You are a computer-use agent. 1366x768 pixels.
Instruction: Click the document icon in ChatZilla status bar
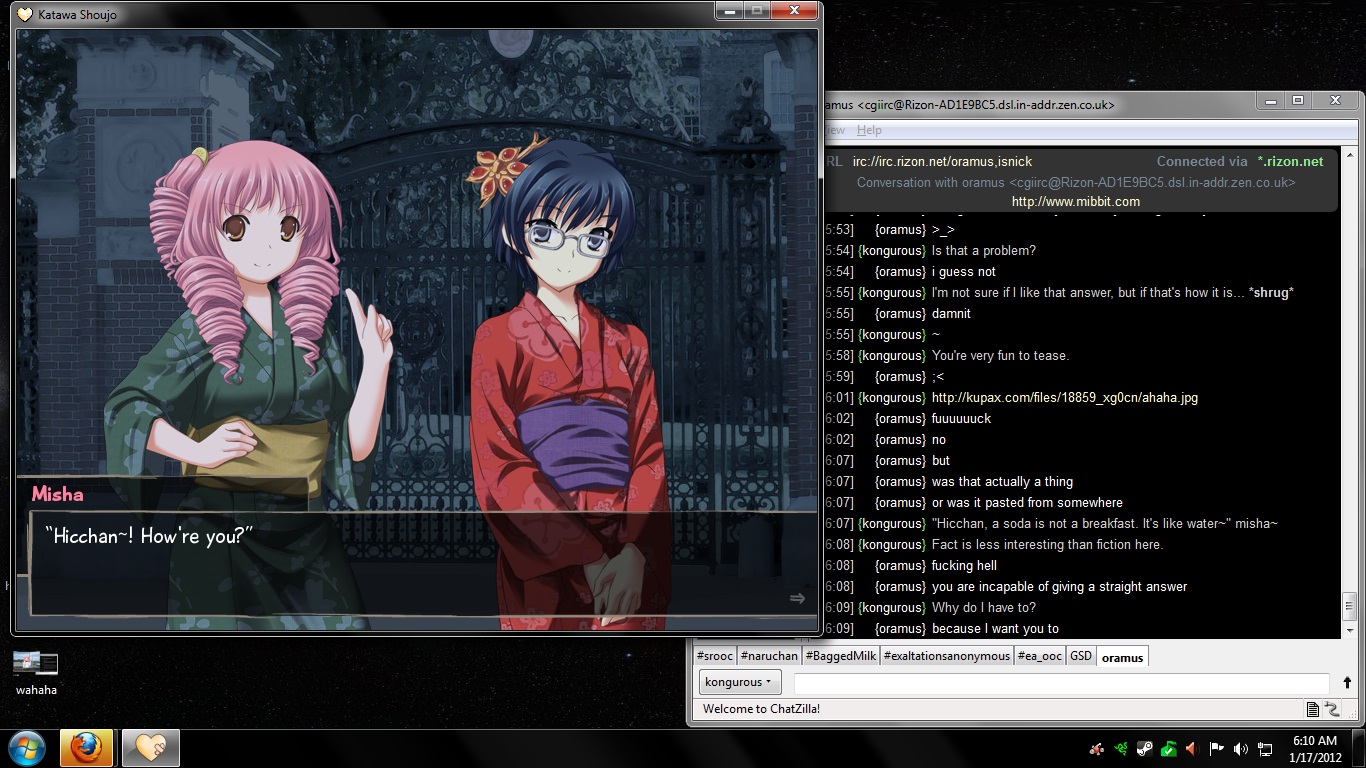(1313, 709)
